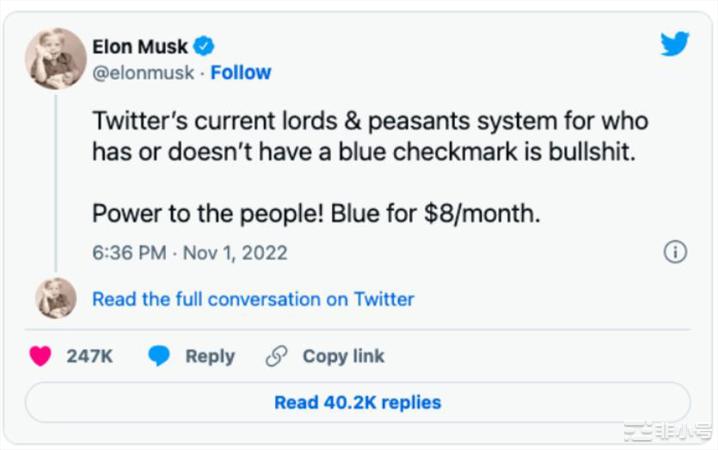Image resolution: width=718 pixels, height=450 pixels.
Task: Click the chain link copy icon
Action: (x=276, y=356)
